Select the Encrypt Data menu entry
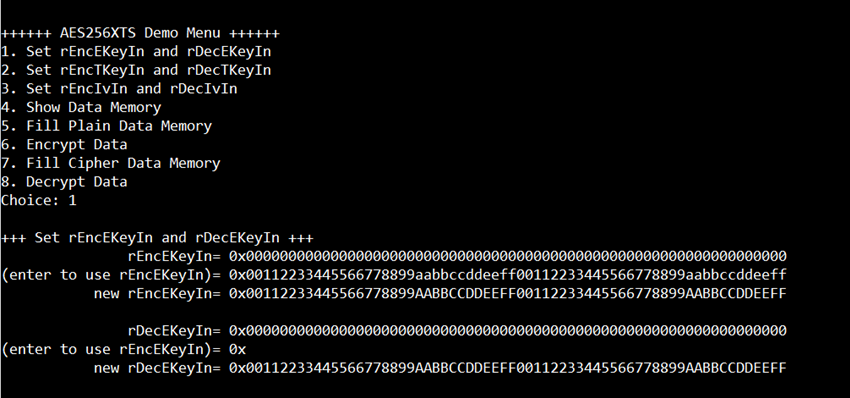850x398 pixels. pos(64,144)
